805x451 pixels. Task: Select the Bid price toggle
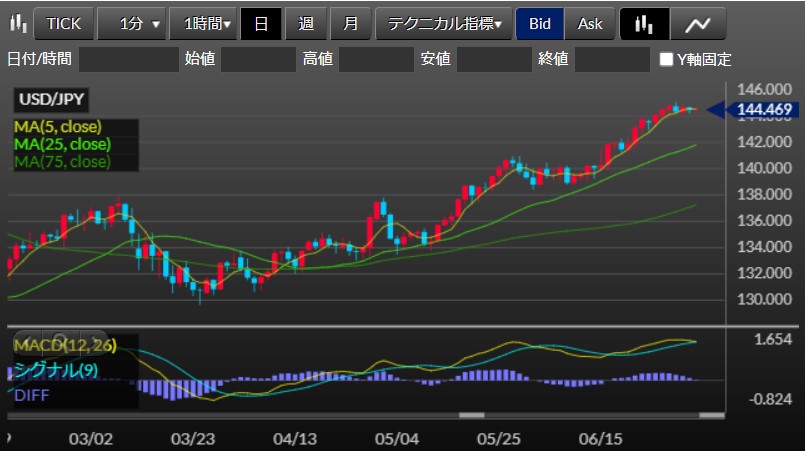539,23
